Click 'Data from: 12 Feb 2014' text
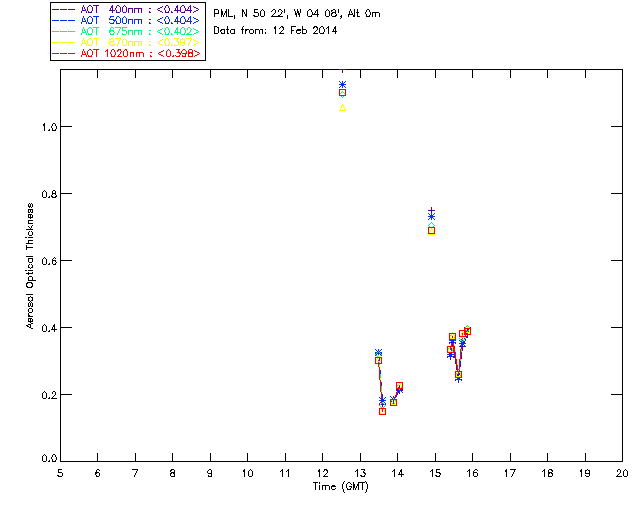 click(x=275, y=31)
